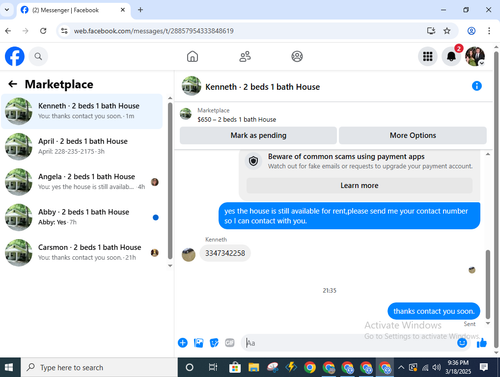Image resolution: width=500 pixels, height=377 pixels.
Task: Click Mark as pending button
Action: (x=258, y=135)
